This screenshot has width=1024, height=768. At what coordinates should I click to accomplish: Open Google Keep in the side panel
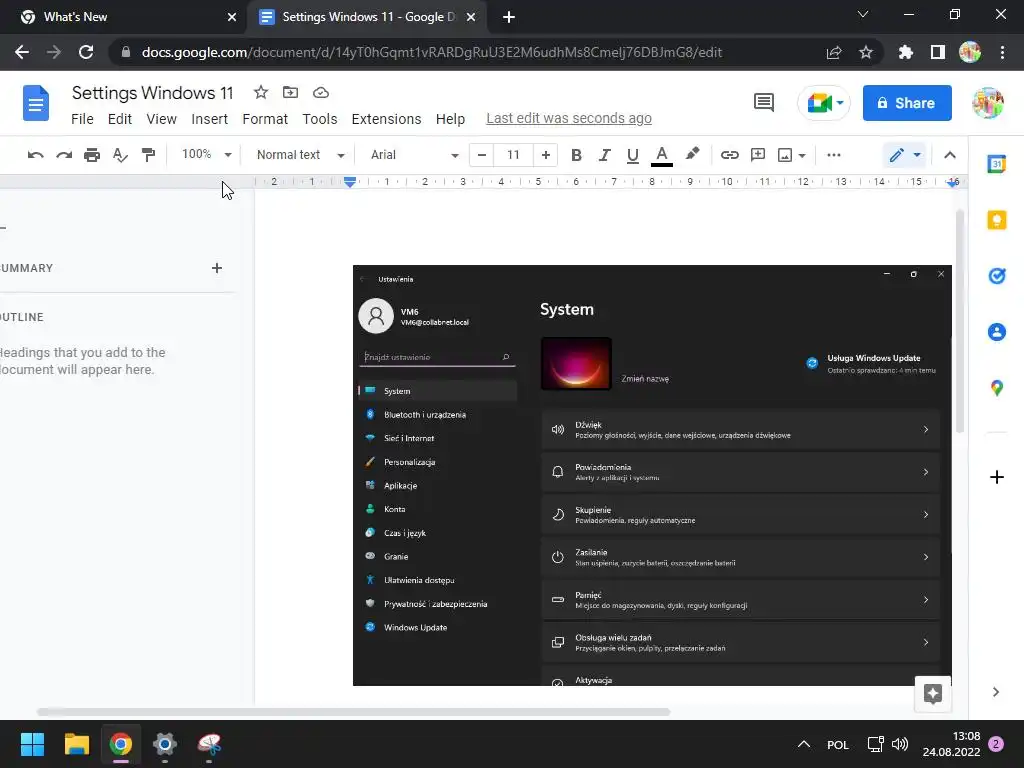pos(997,220)
